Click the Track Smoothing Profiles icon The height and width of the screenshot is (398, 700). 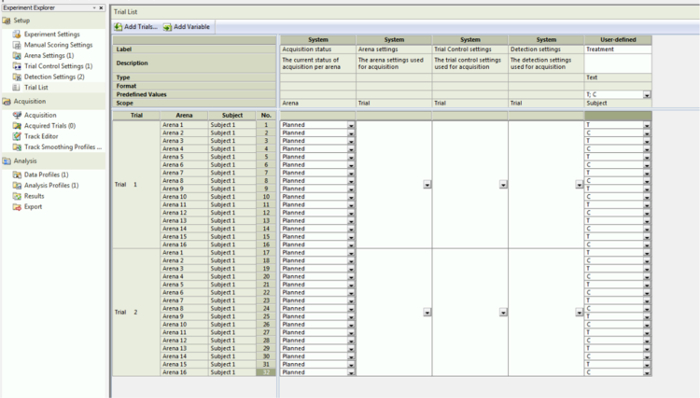tap(17, 147)
